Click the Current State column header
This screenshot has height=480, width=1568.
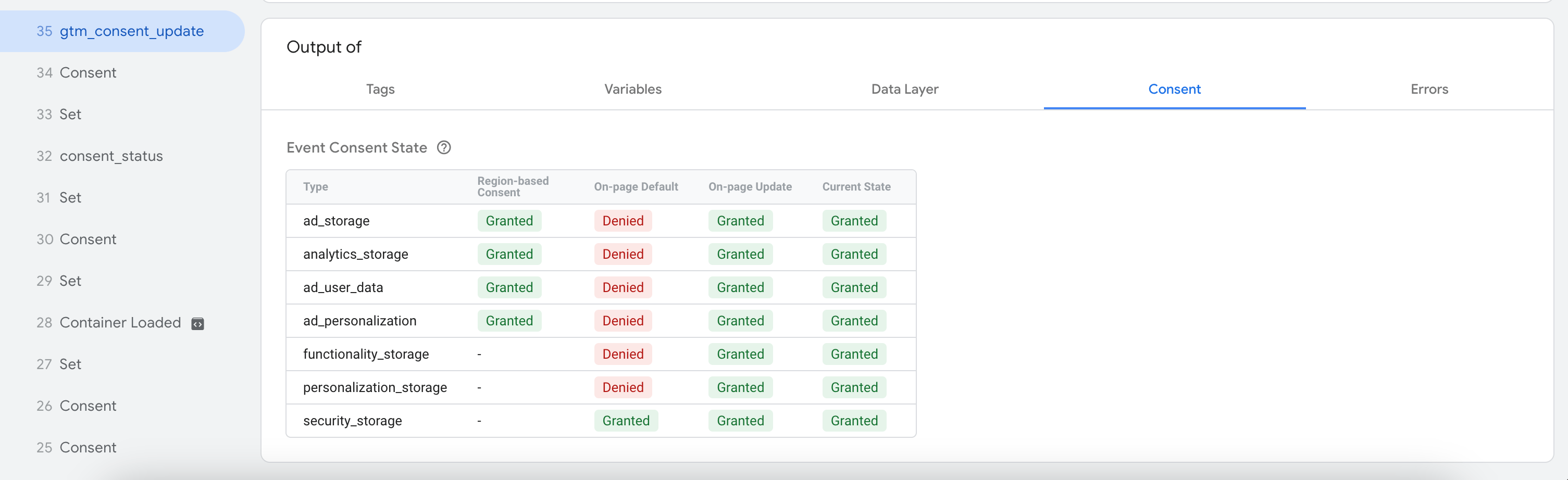(856, 187)
